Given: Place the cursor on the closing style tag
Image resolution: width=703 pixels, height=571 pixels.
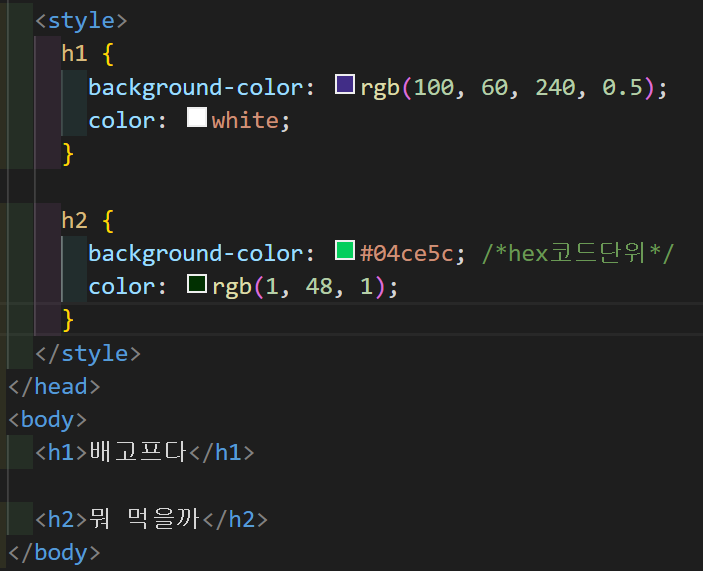Looking at the screenshot, I should (x=88, y=354).
